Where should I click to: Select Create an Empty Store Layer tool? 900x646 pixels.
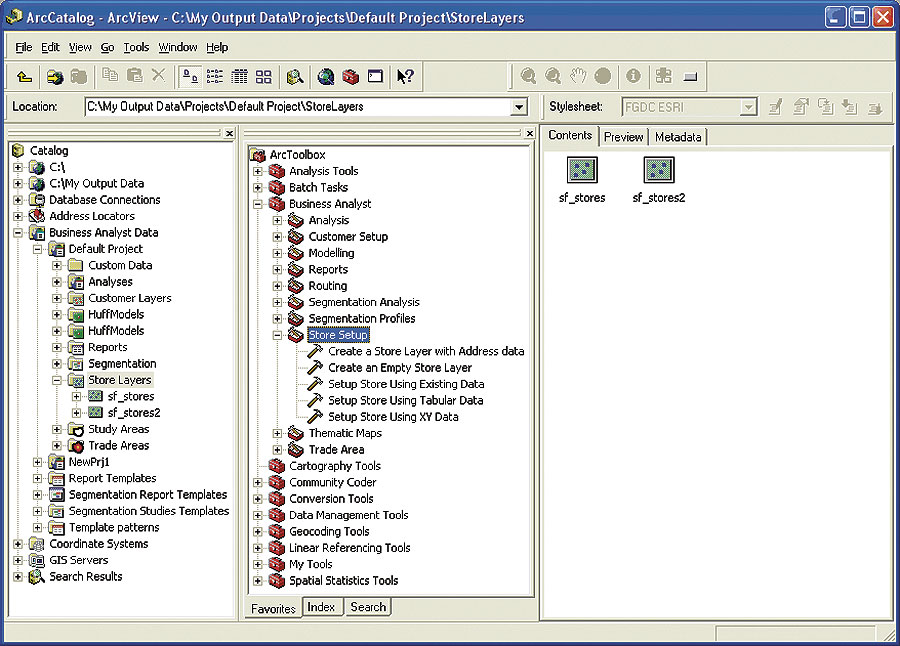pyautogui.click(x=399, y=368)
